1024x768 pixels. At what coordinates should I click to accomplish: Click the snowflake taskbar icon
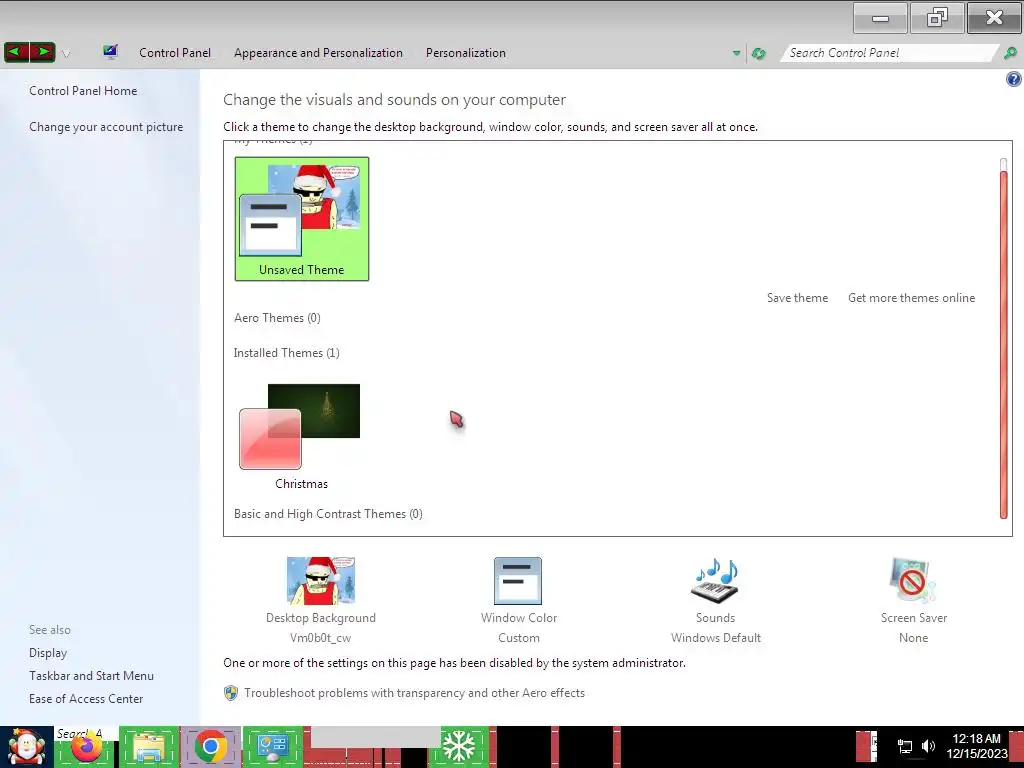(x=459, y=747)
